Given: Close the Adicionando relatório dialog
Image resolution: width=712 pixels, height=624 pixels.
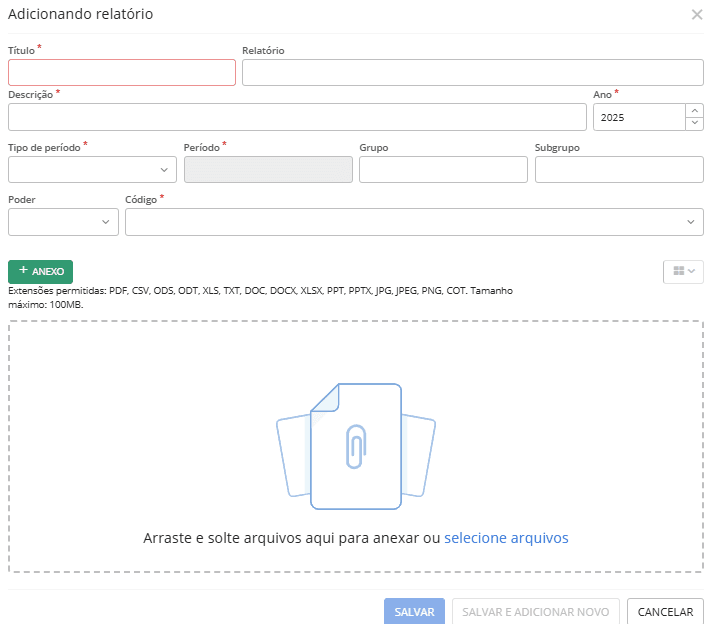Looking at the screenshot, I should pos(697,15).
